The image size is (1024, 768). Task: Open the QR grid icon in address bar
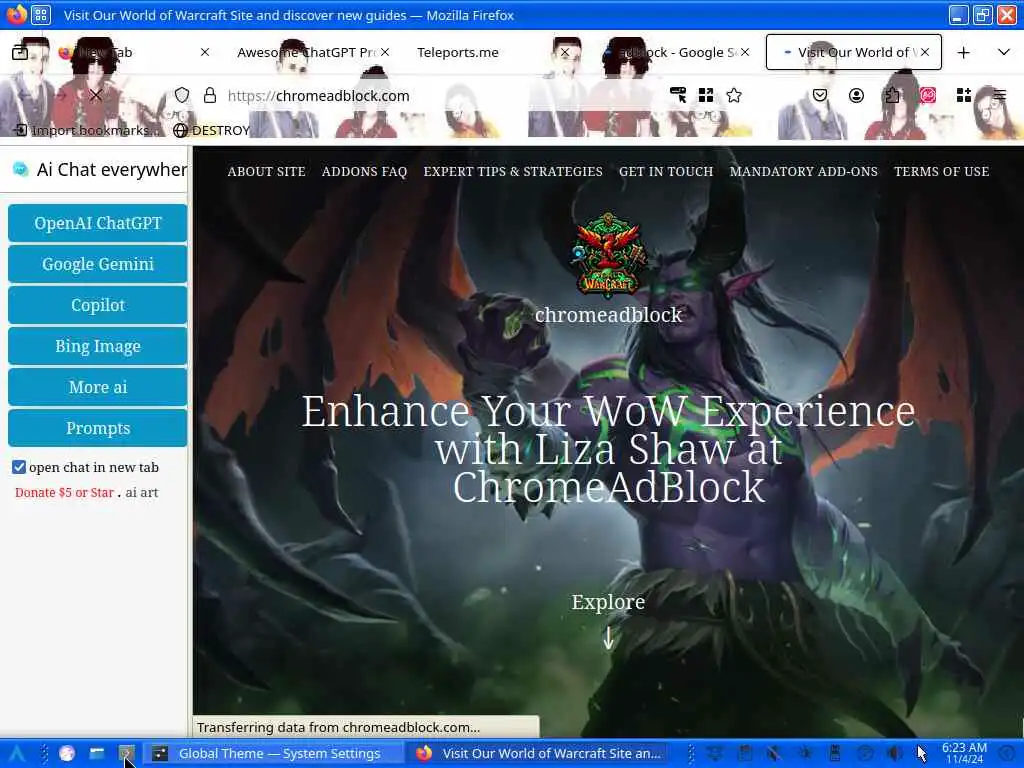[x=706, y=95]
